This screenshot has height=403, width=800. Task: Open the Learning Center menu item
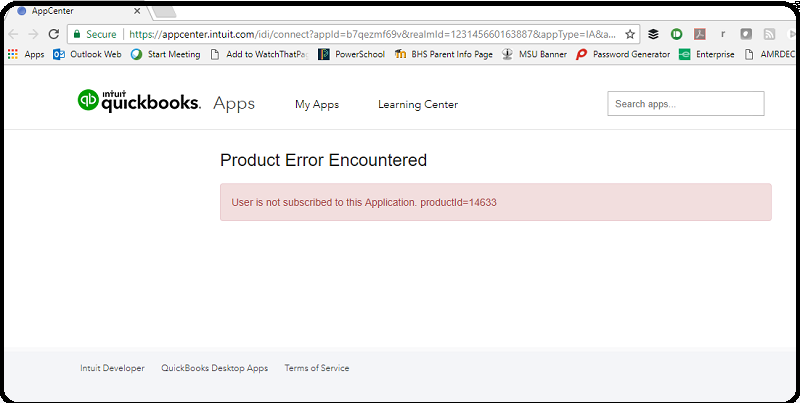click(418, 104)
